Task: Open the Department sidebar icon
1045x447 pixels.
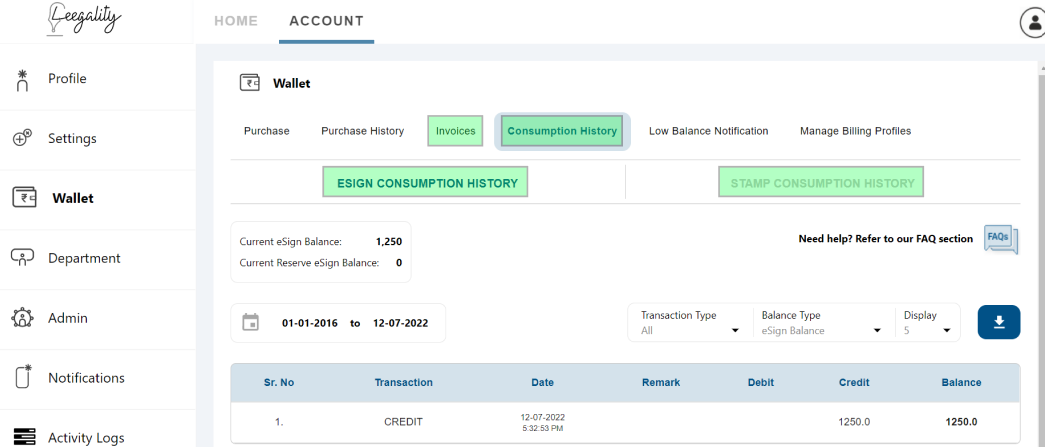Action: [23, 257]
